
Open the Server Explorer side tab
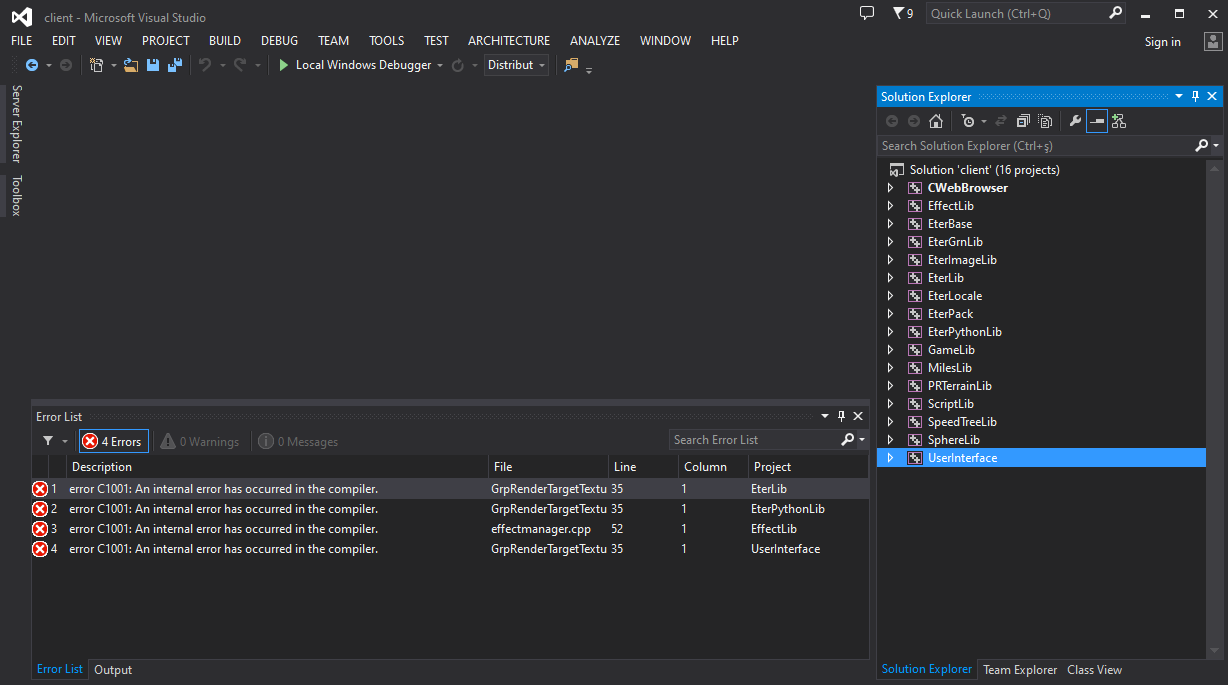(x=16, y=123)
